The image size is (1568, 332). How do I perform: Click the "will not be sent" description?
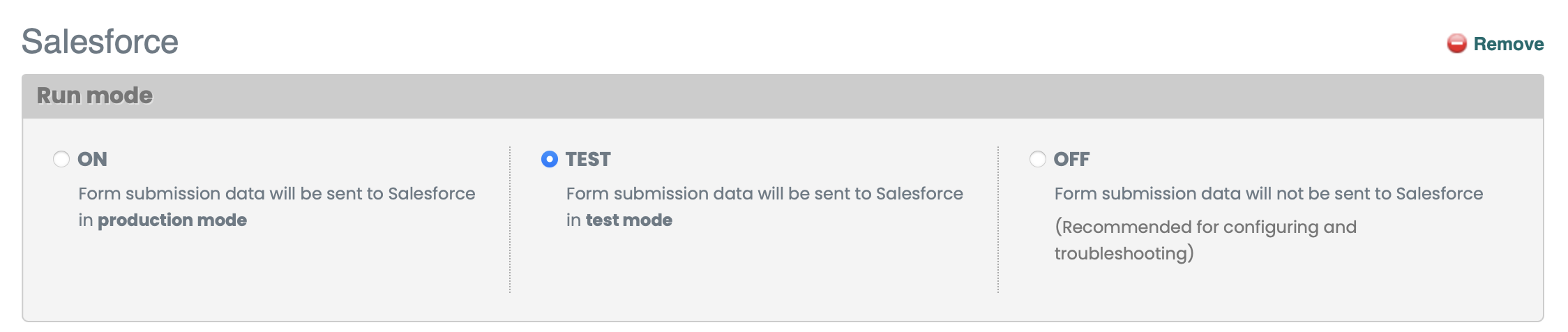pyautogui.click(x=1268, y=194)
